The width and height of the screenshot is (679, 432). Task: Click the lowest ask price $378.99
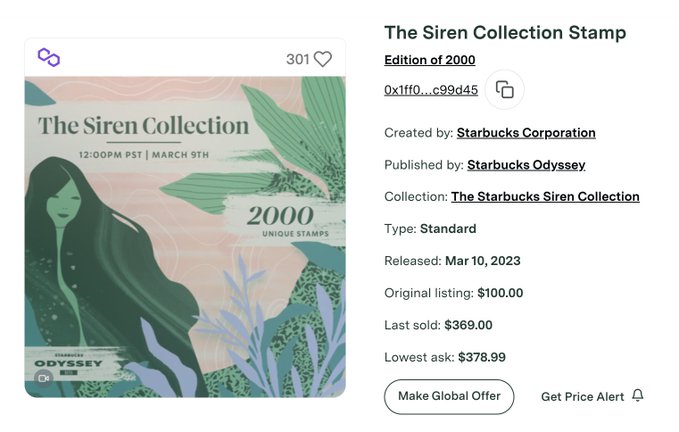[482, 357]
